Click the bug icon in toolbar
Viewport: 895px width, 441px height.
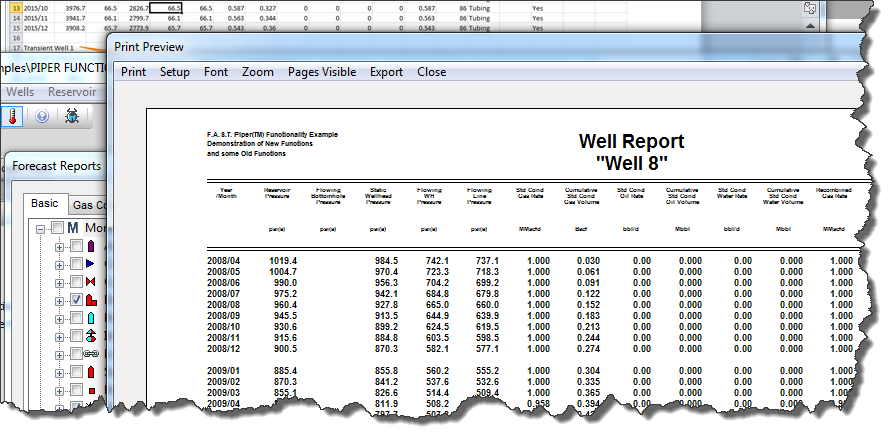coord(73,116)
